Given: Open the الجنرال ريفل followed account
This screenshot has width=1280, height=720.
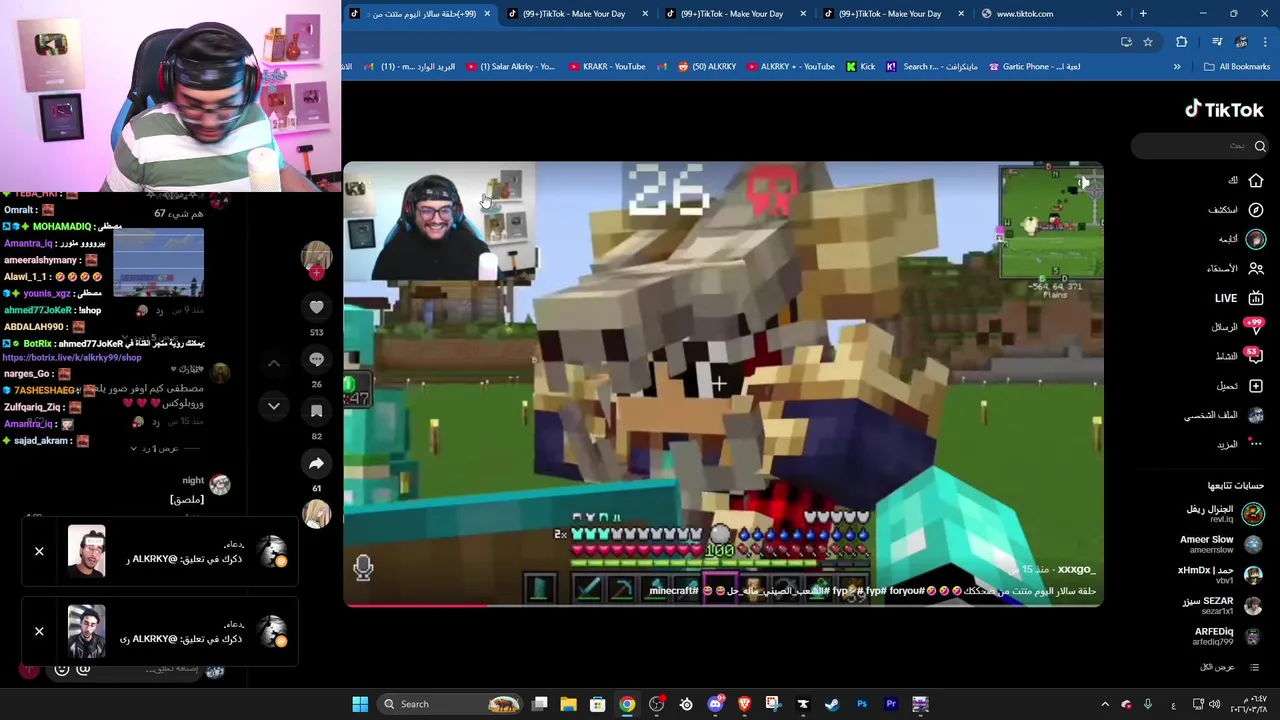Looking at the screenshot, I should [x=1224, y=514].
